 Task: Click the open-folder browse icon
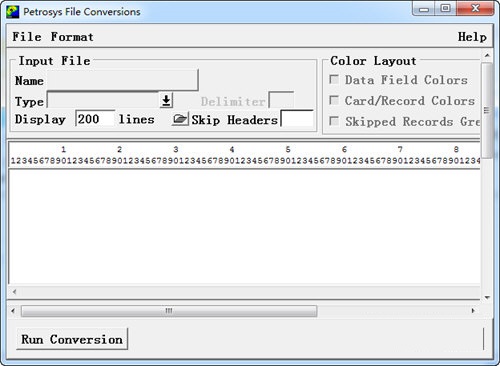(x=180, y=119)
